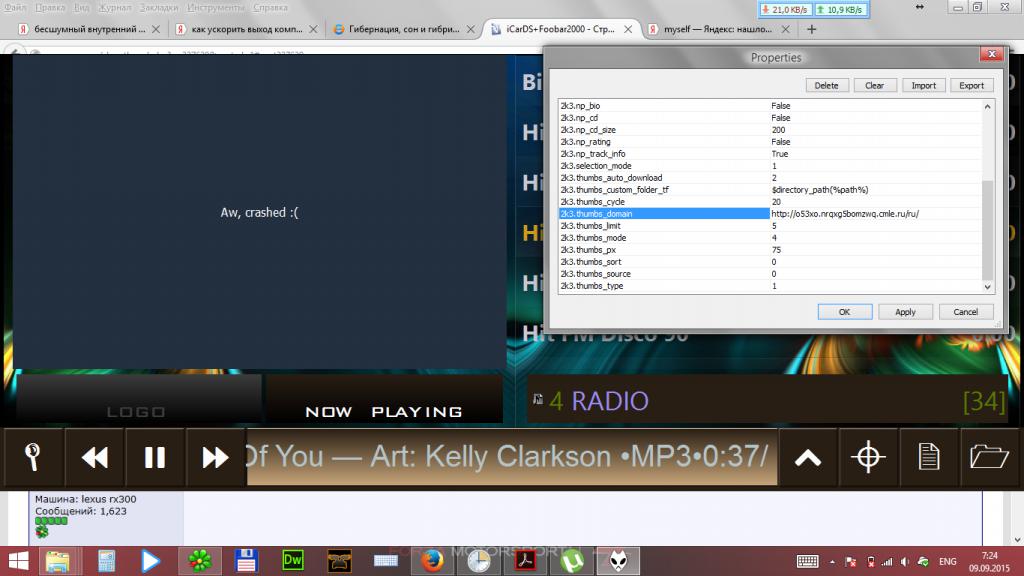Open the blue play media player icon

(x=150, y=561)
